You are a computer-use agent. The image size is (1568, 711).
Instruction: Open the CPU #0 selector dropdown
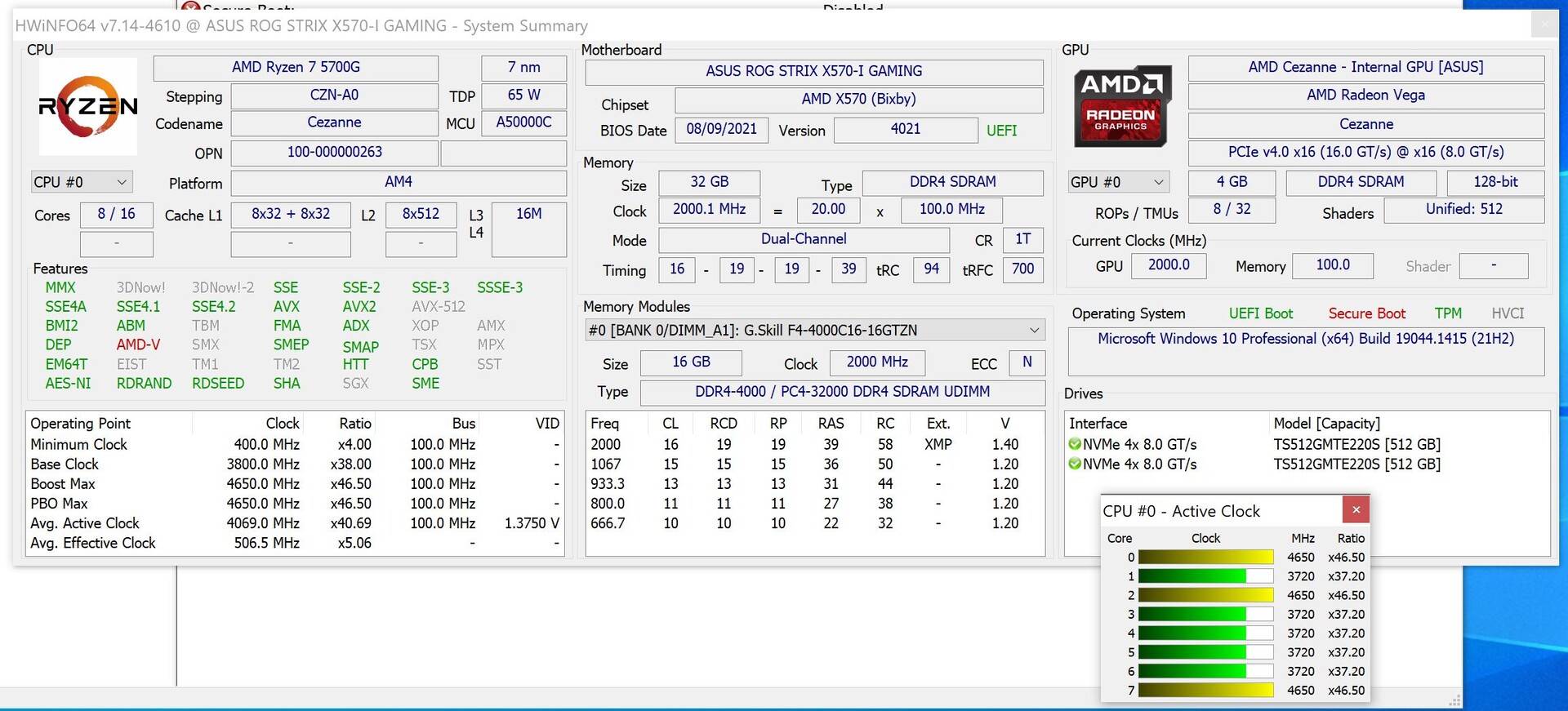82,182
